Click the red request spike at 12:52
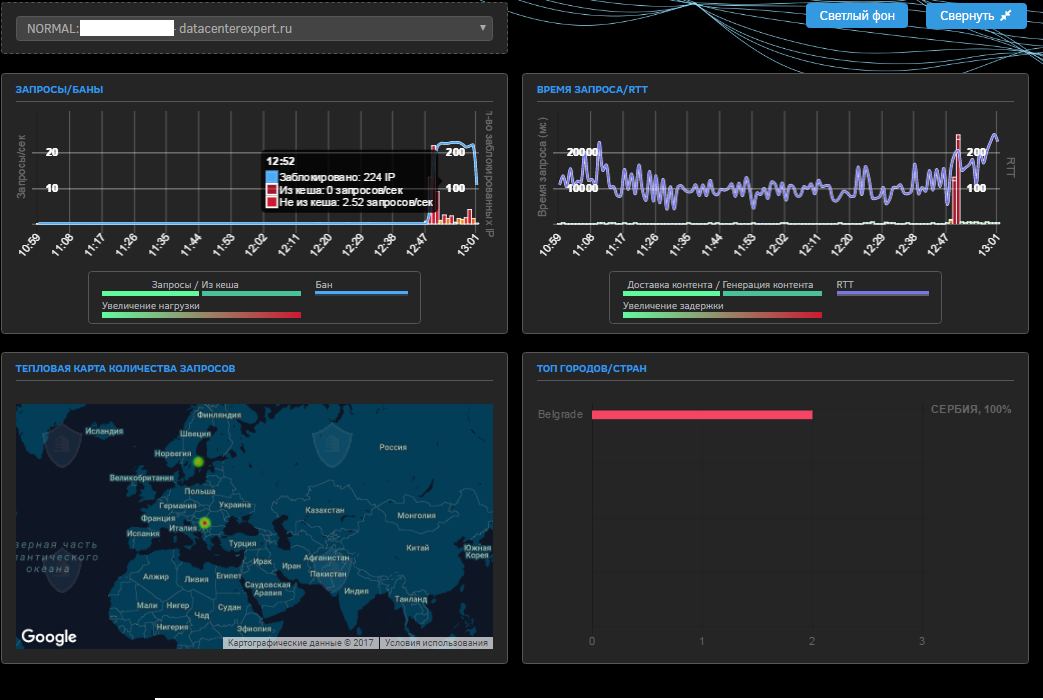Viewport: 1043px width, 700px height. pos(434,184)
